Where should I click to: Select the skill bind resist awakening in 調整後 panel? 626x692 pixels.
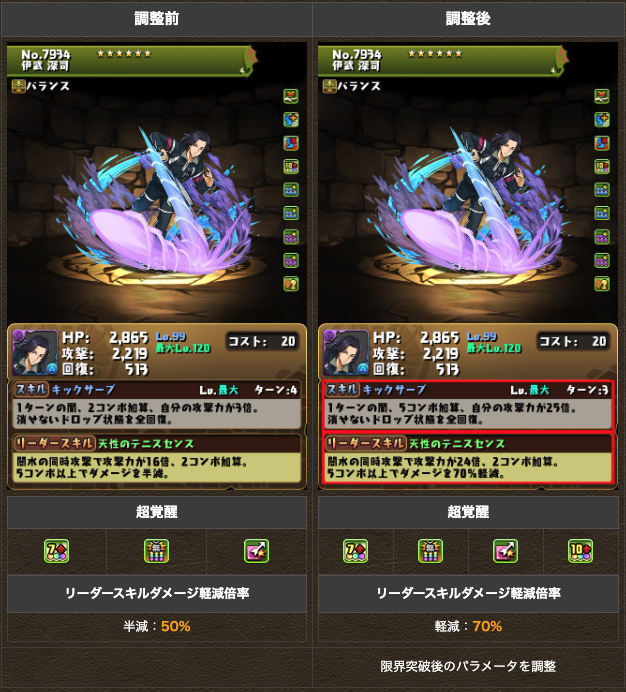click(x=602, y=143)
